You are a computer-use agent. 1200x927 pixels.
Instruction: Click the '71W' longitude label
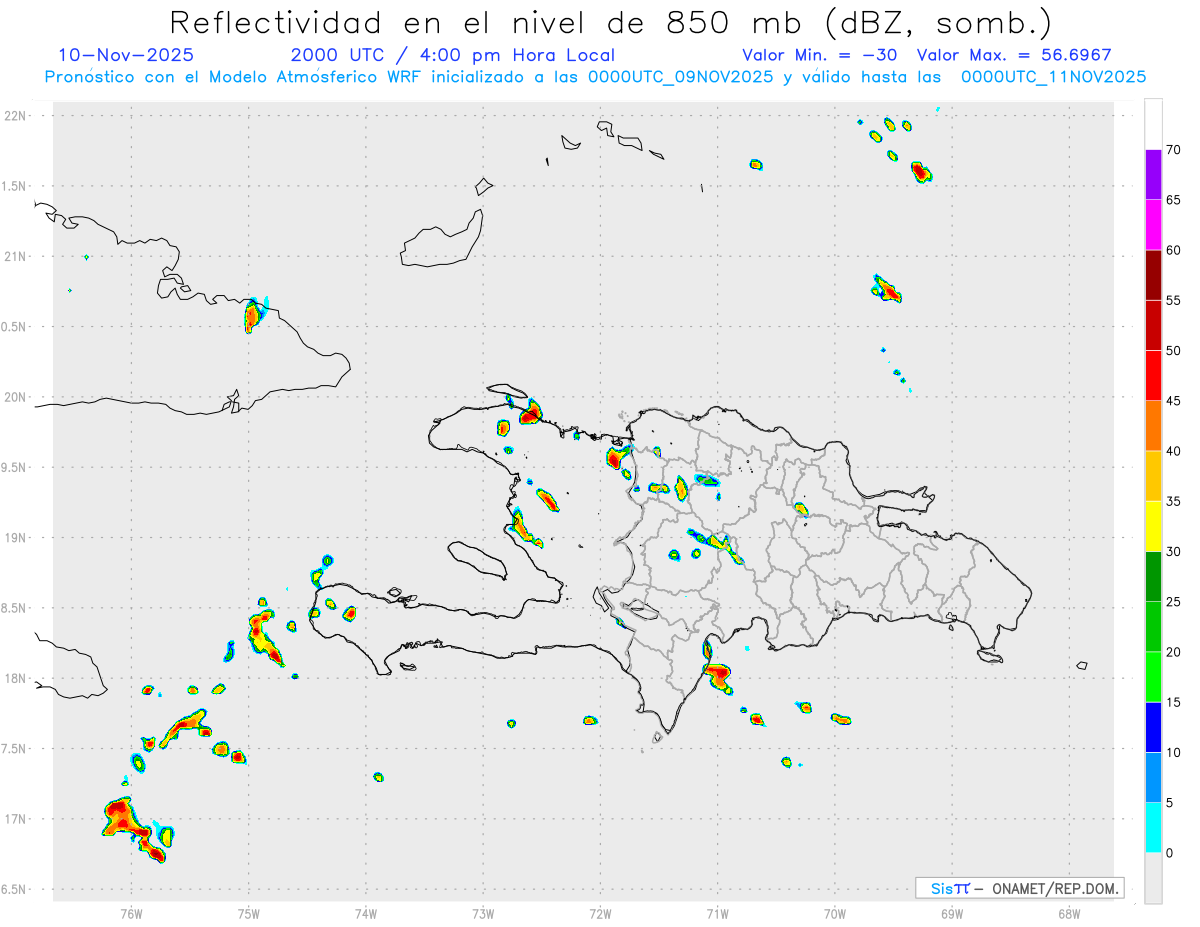(717, 913)
